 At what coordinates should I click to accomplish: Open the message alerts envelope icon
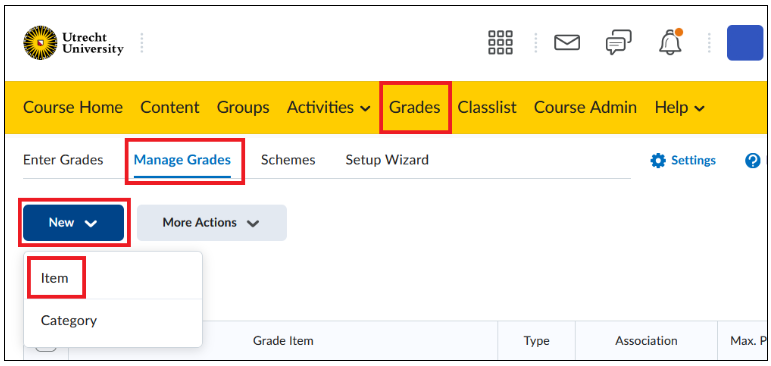(567, 42)
